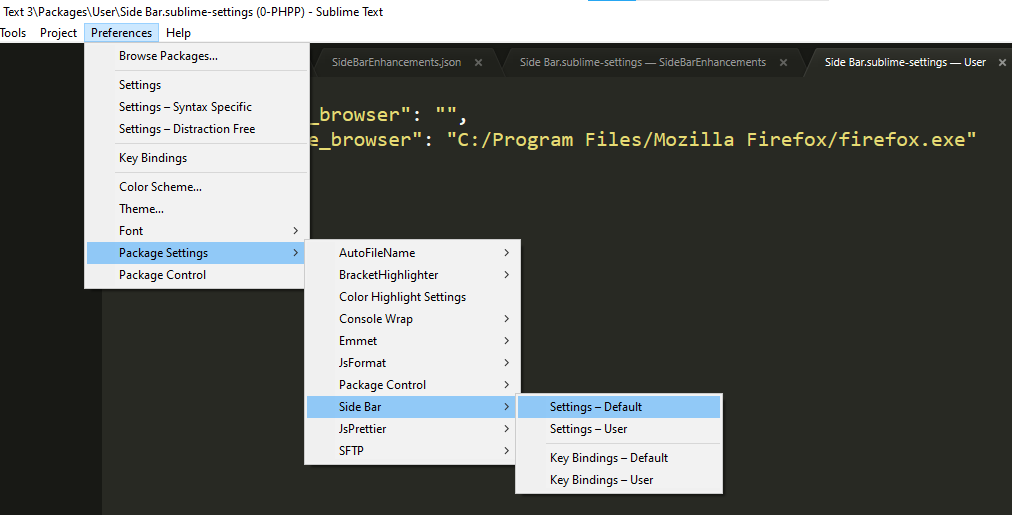Open Color Highlight Settings
Image resolution: width=1012 pixels, height=515 pixels.
click(x=402, y=297)
